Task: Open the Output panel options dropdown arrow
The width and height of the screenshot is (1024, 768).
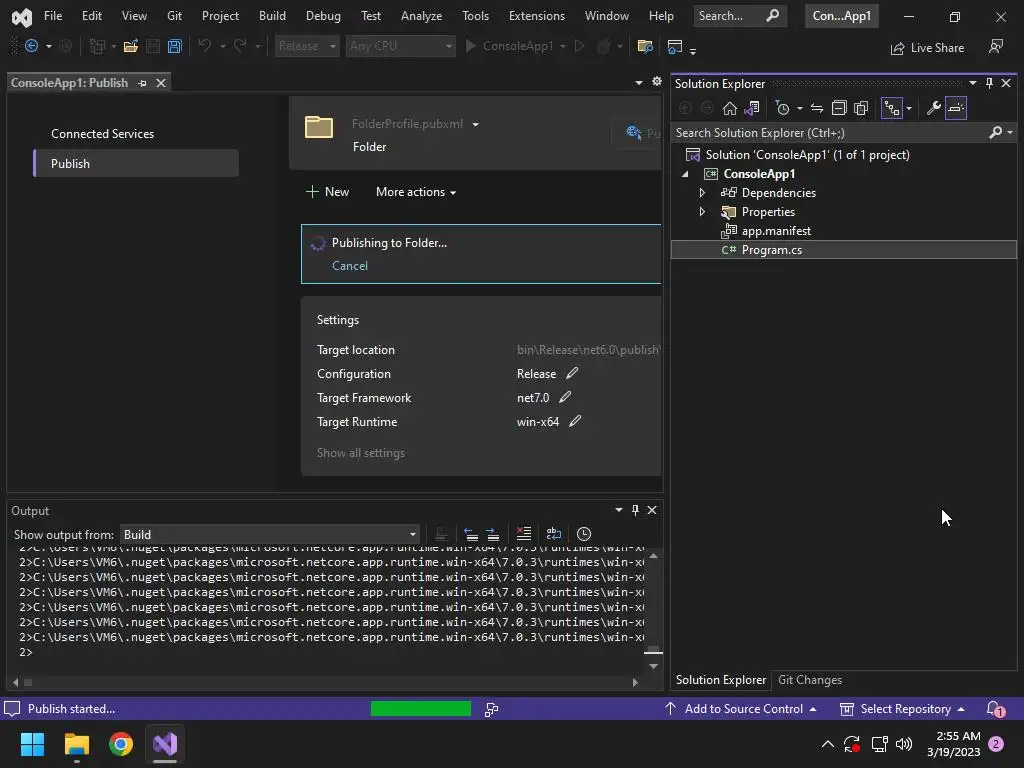Action: 618,510
